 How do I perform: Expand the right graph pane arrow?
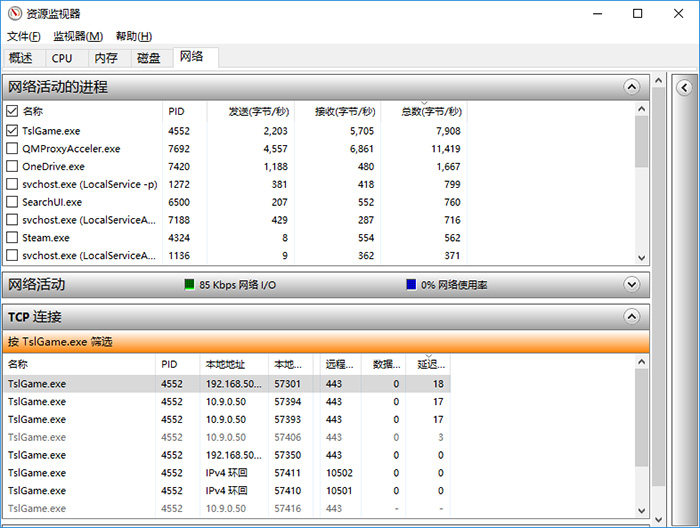click(x=685, y=87)
